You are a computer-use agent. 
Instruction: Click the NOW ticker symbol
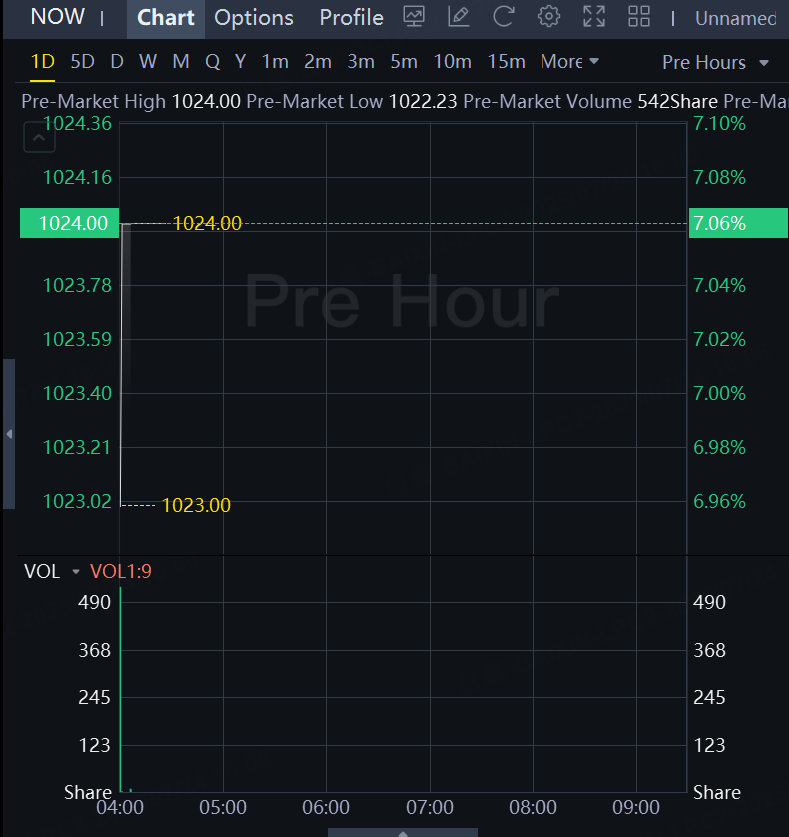coord(57,17)
